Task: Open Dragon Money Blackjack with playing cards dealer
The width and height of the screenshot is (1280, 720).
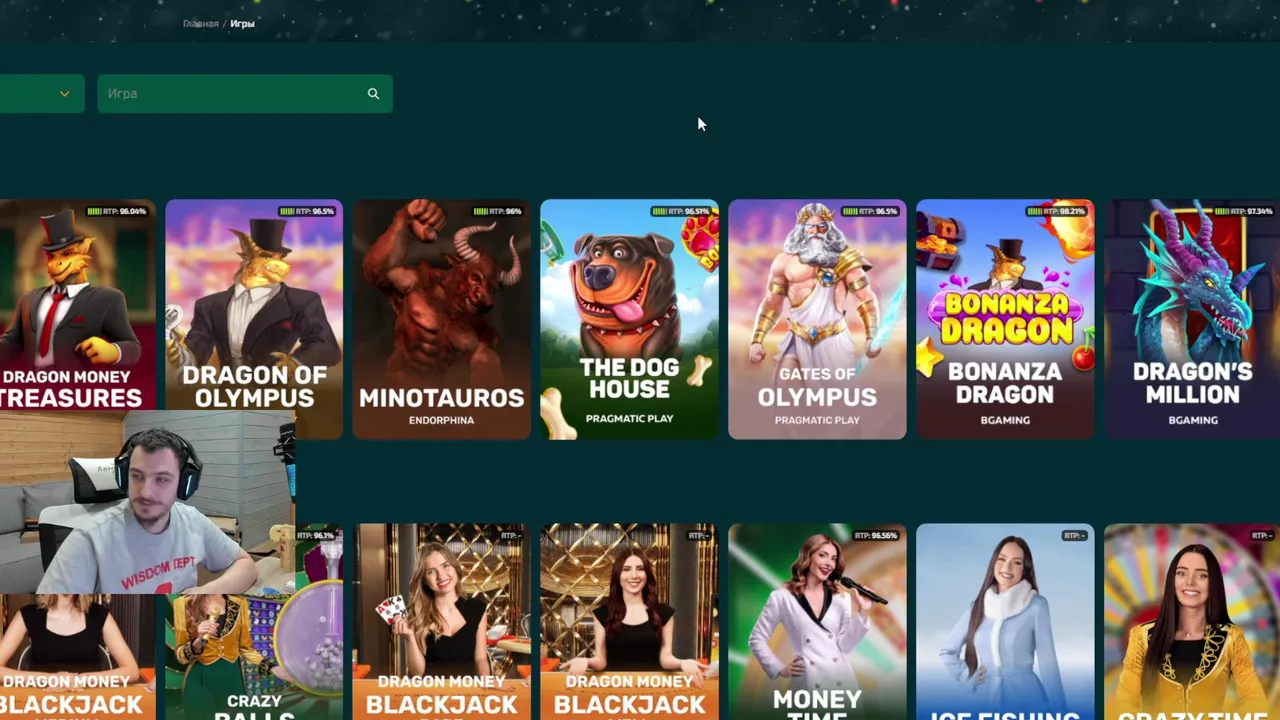Action: pyautogui.click(x=442, y=622)
